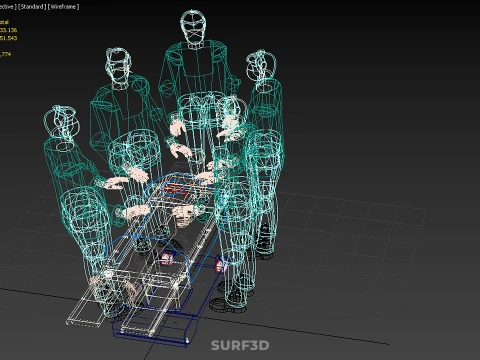The width and height of the screenshot is (480, 360).
Task: Open the Wireframe shading menu label
Action: [63, 7]
